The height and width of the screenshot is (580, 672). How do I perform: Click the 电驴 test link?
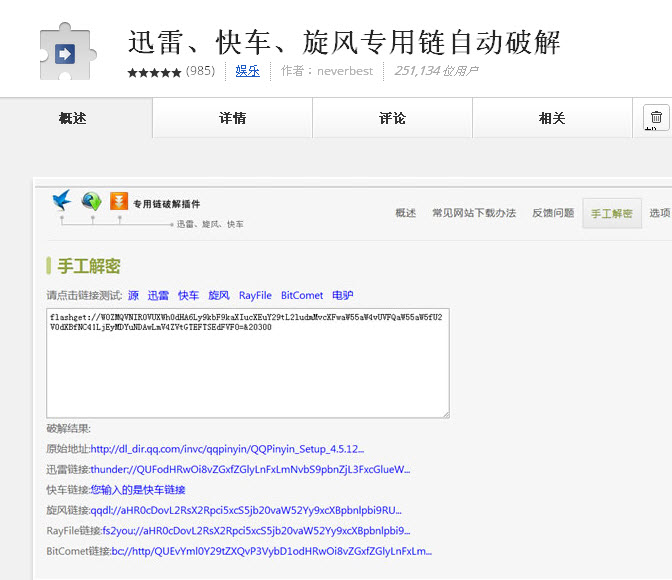342,295
